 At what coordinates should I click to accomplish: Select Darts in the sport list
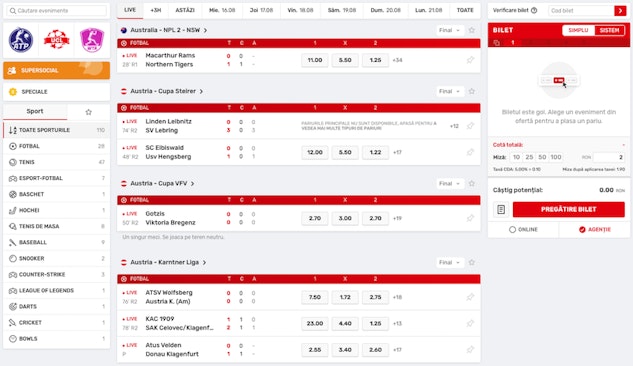click(57, 306)
